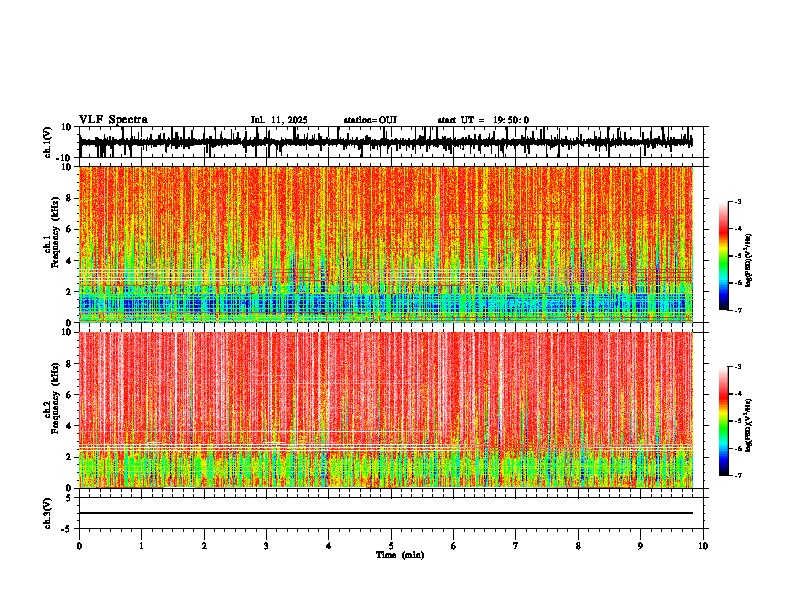Click the "4" kHz tick of ch.2 spectrogram
The height and width of the screenshot is (612, 792).
pyautogui.click(x=70, y=426)
